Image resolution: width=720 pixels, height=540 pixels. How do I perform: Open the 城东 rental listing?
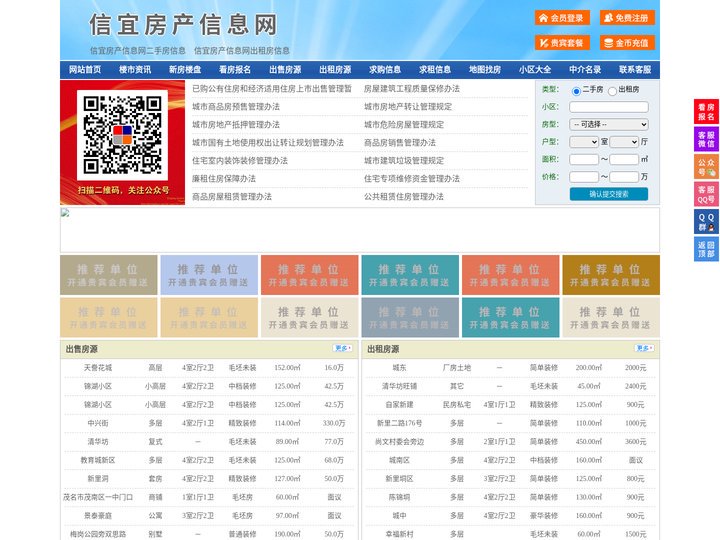(x=399, y=368)
